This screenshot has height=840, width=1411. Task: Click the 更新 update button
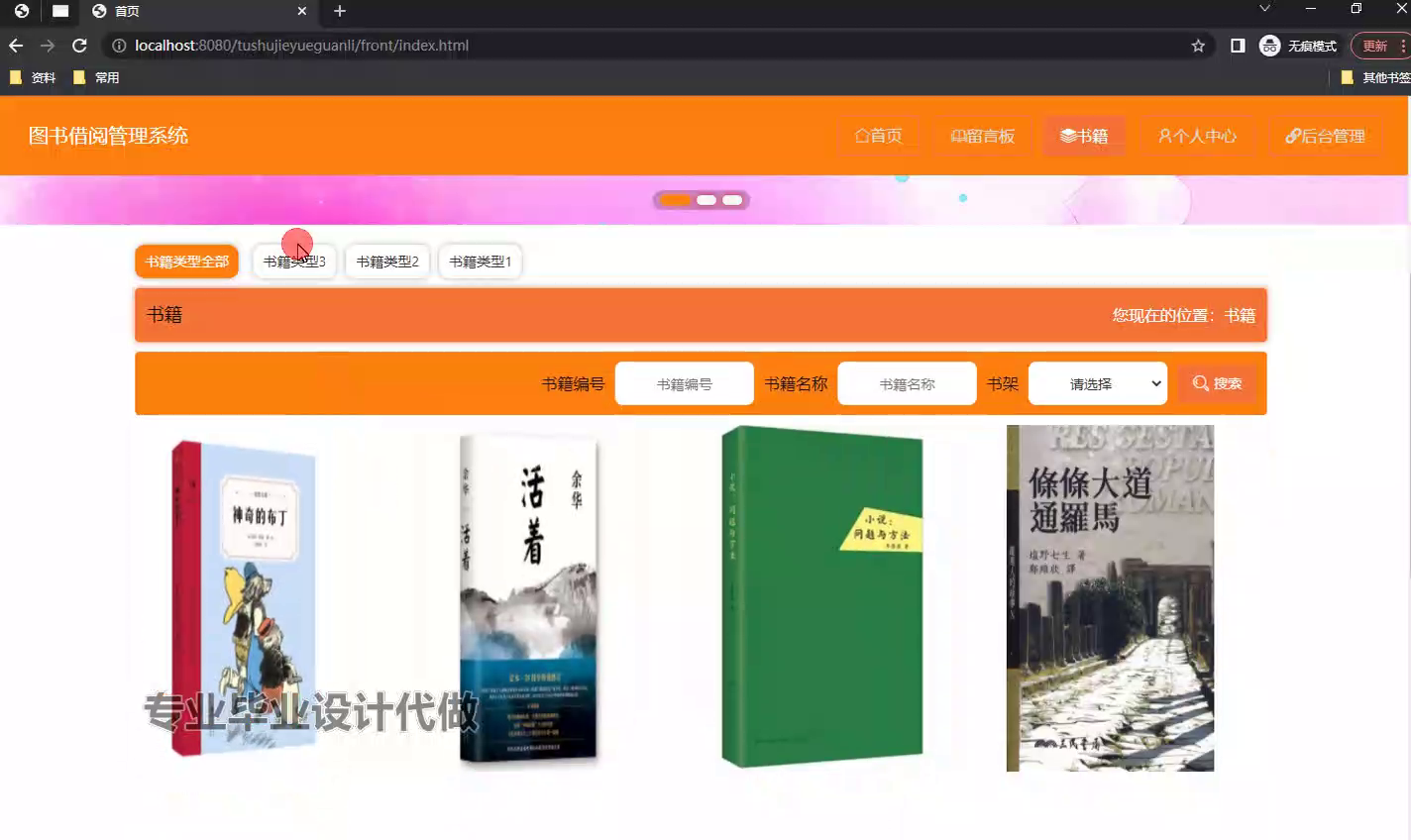[1379, 46]
